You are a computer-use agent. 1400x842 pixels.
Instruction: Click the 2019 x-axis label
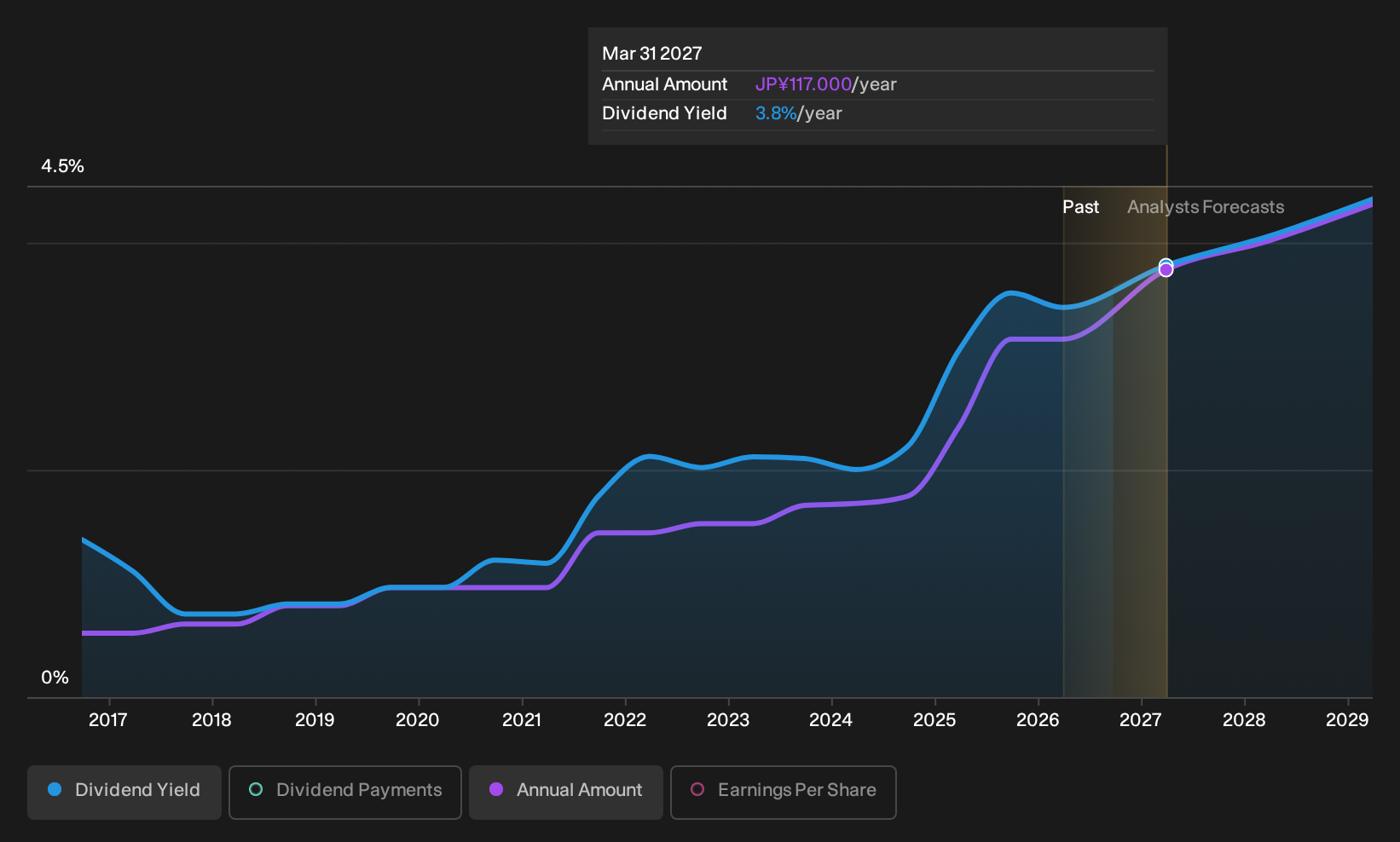pos(315,720)
